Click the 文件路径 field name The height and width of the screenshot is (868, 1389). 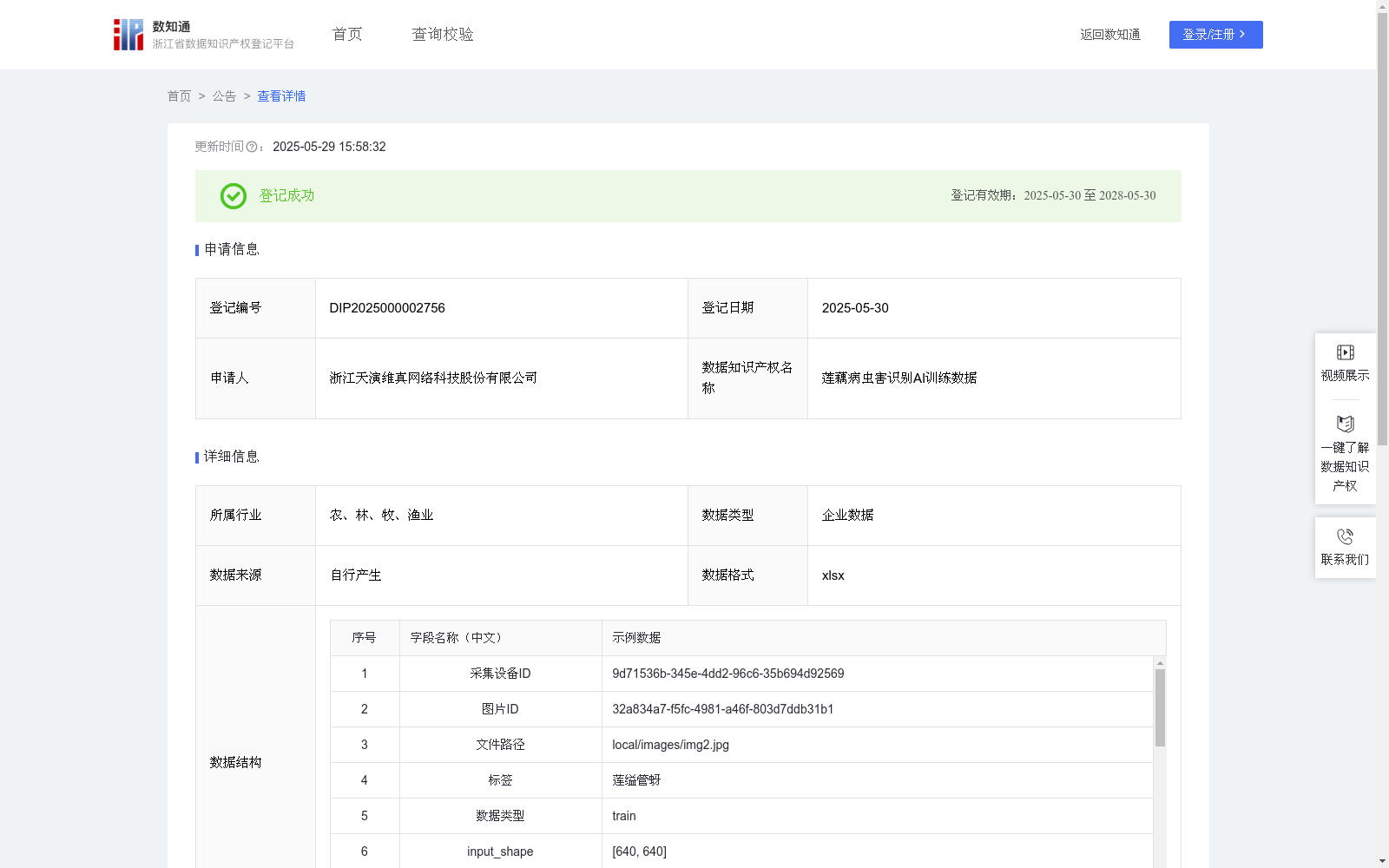click(500, 745)
